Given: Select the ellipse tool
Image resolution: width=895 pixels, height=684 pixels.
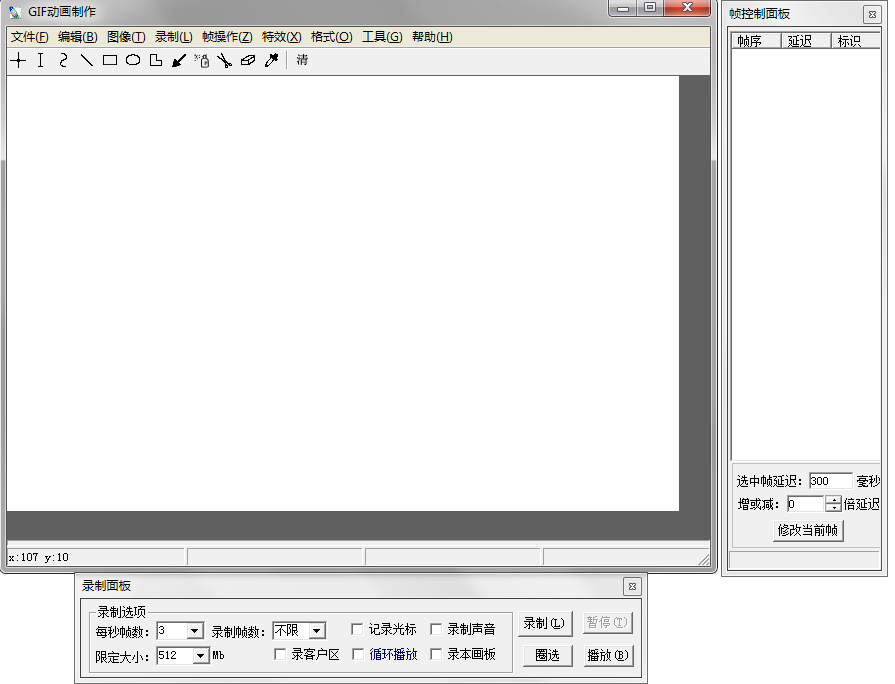Looking at the screenshot, I should click(x=132, y=60).
